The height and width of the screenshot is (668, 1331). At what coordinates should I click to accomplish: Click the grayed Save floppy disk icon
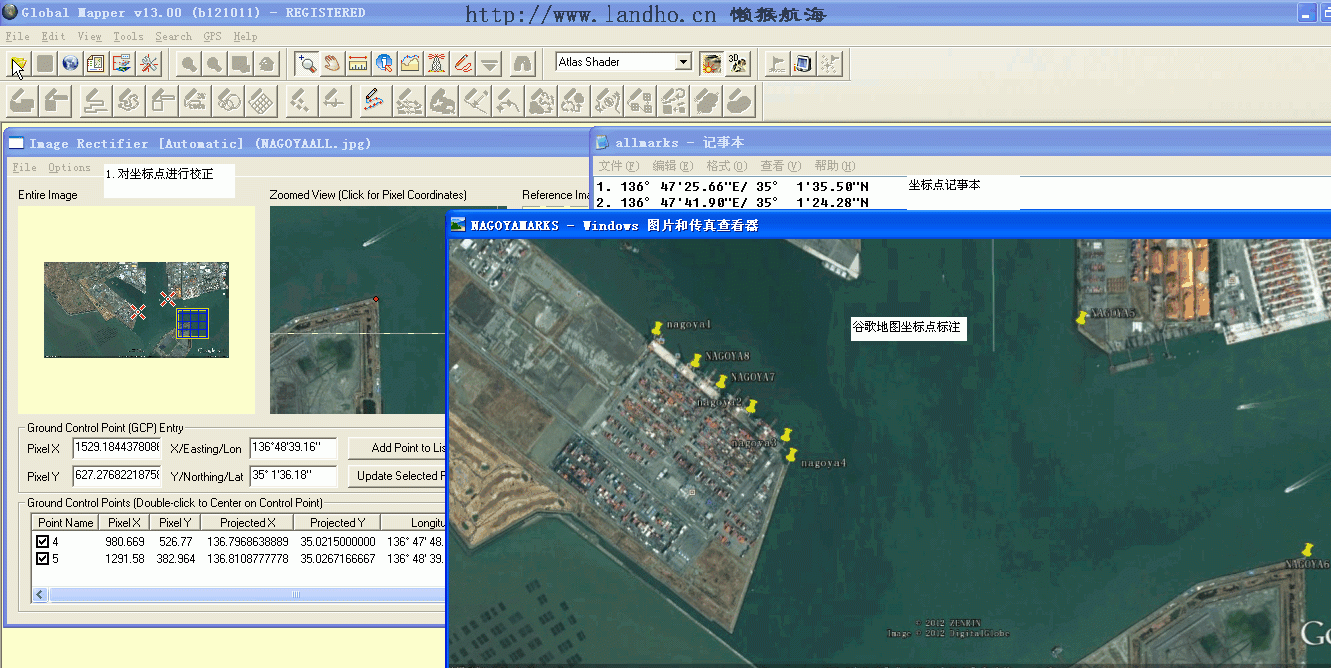[44, 64]
